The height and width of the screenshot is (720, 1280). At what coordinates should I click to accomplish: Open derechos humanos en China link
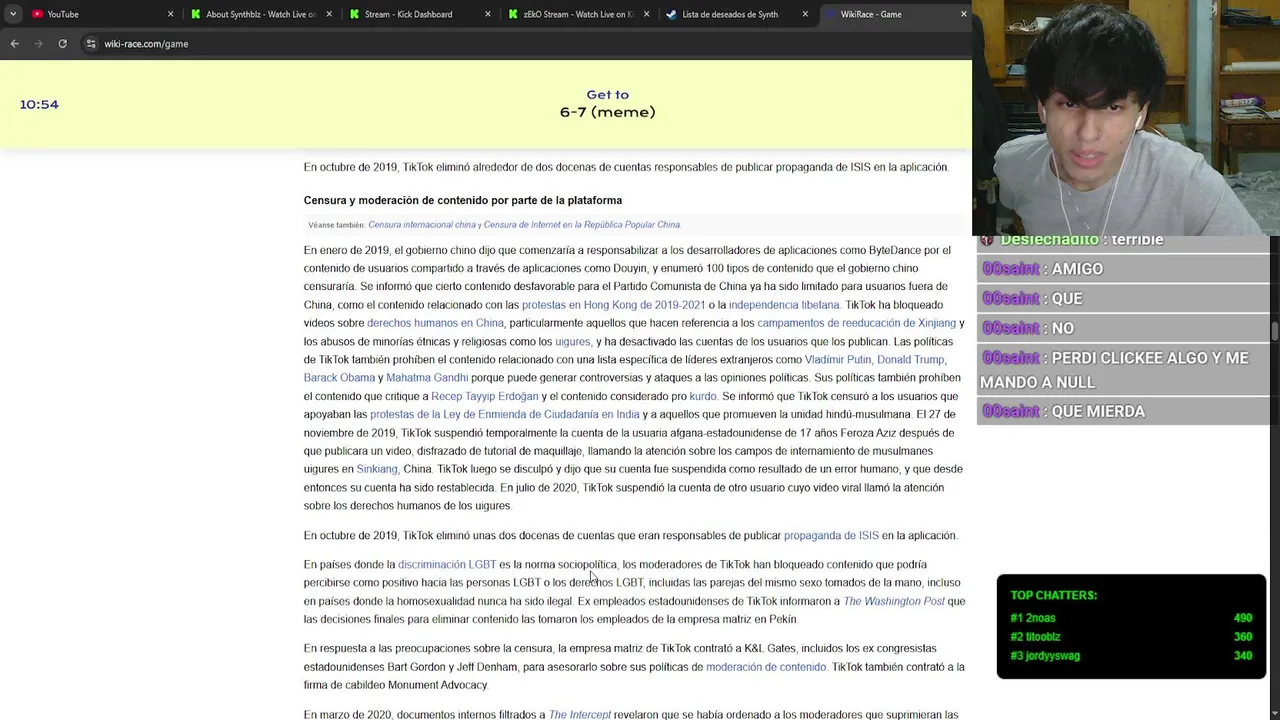click(x=435, y=323)
